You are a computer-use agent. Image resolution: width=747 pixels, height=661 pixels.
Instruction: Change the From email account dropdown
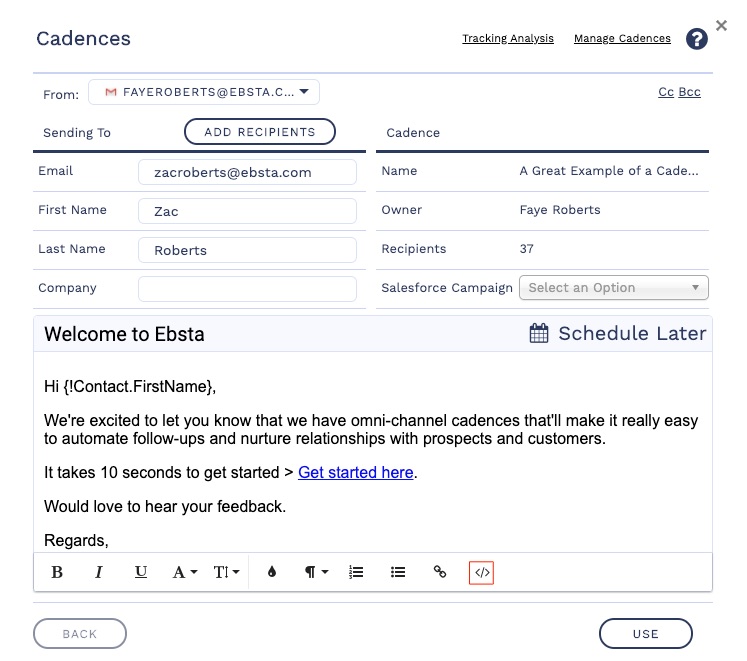(x=204, y=92)
